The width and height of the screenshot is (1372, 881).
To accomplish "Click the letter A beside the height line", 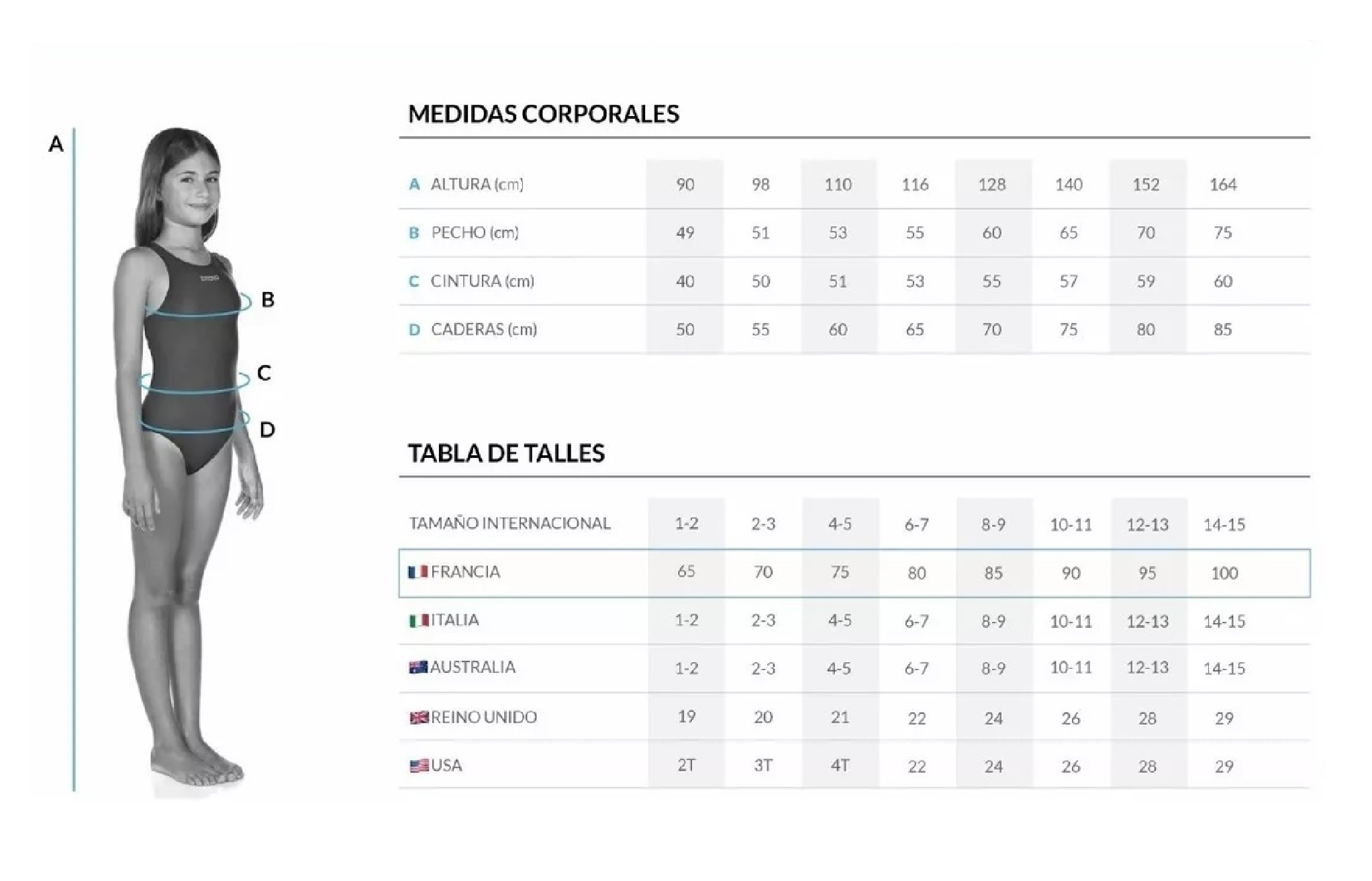I will click(x=56, y=144).
